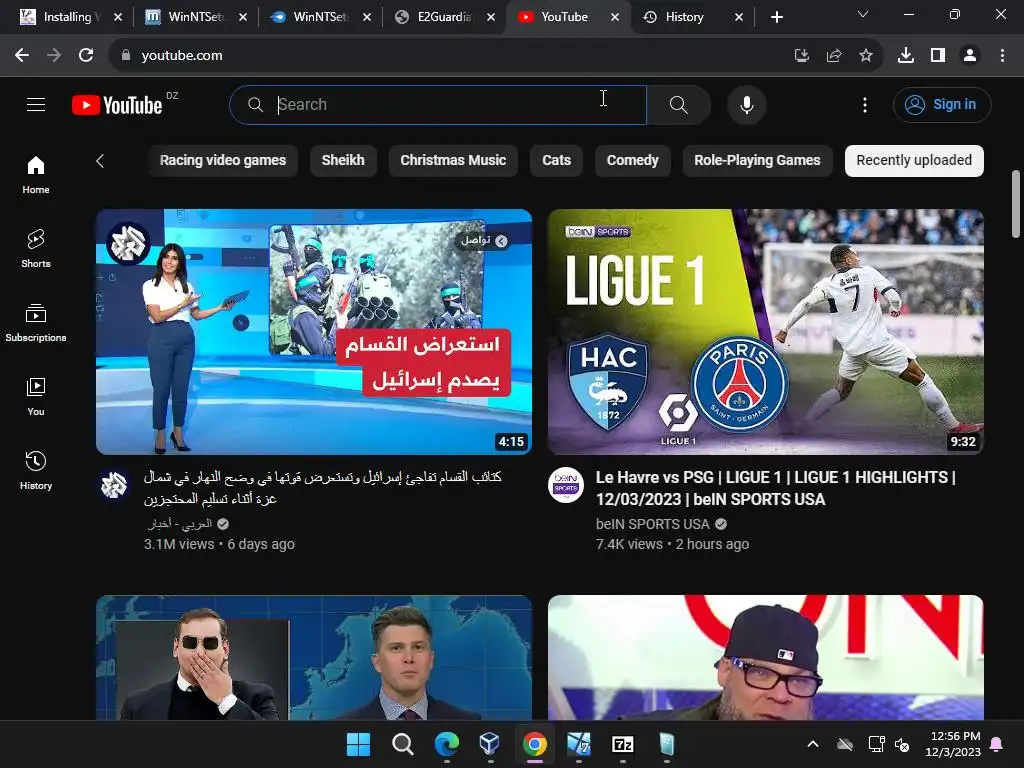The image size is (1024, 768).
Task: Open the Arabic news video thumbnail
Action: coord(314,332)
